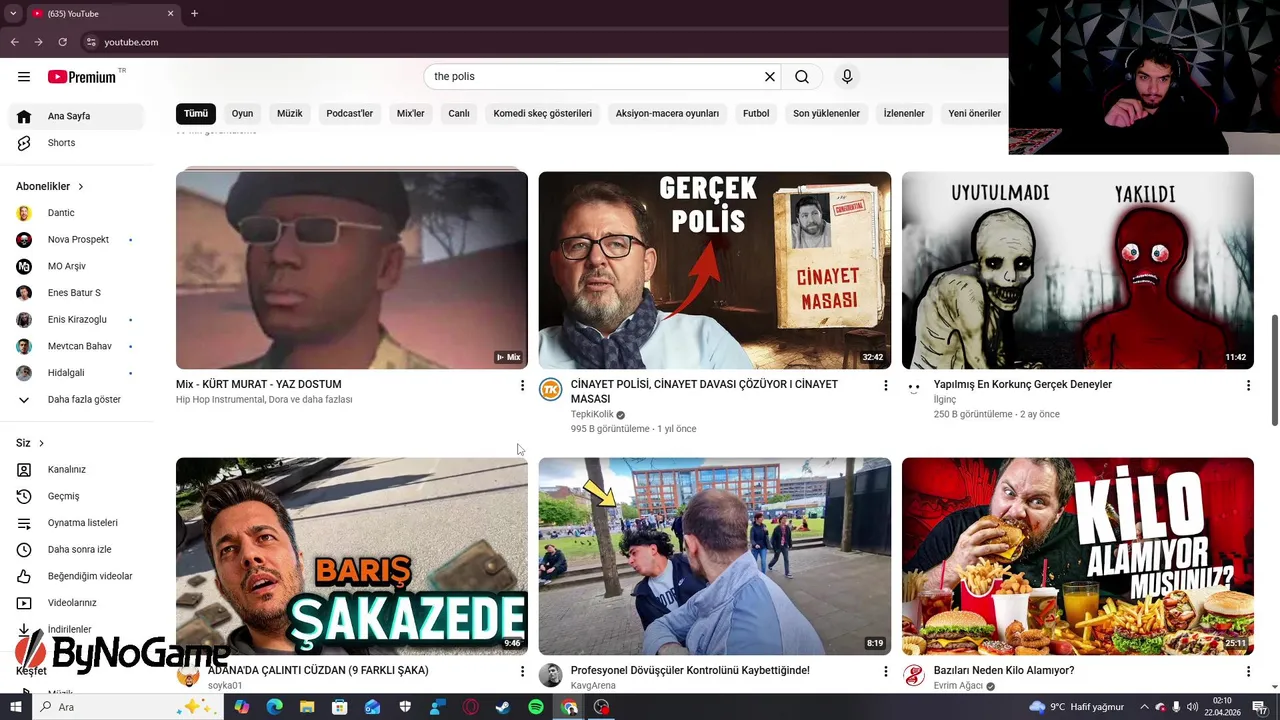Viewport: 1280px width, 720px height.
Task: Clear the search box text
Action: point(770,77)
